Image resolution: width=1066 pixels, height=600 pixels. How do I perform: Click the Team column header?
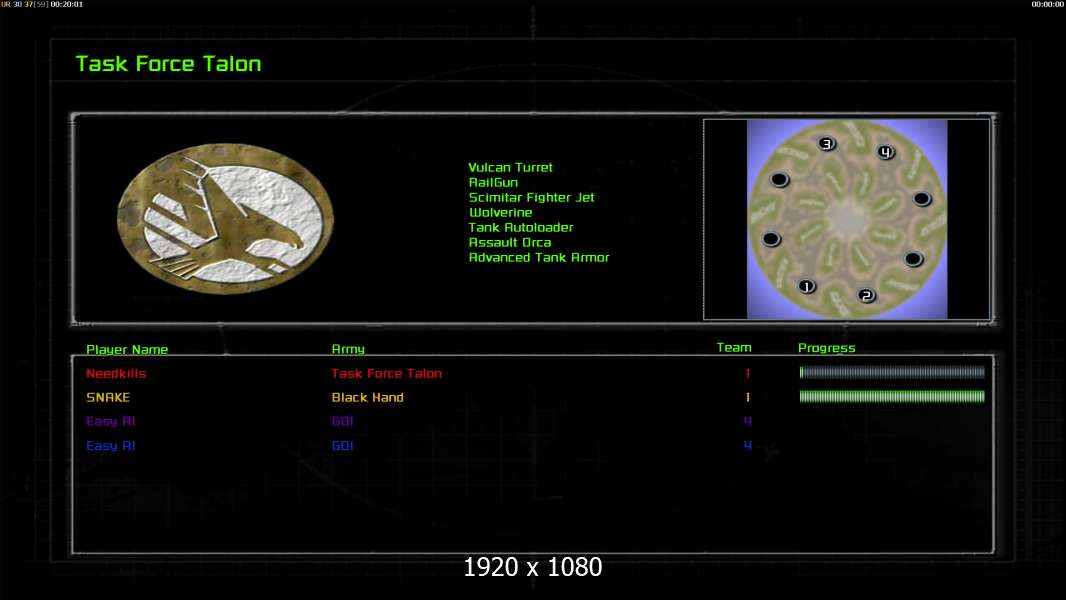coord(734,347)
